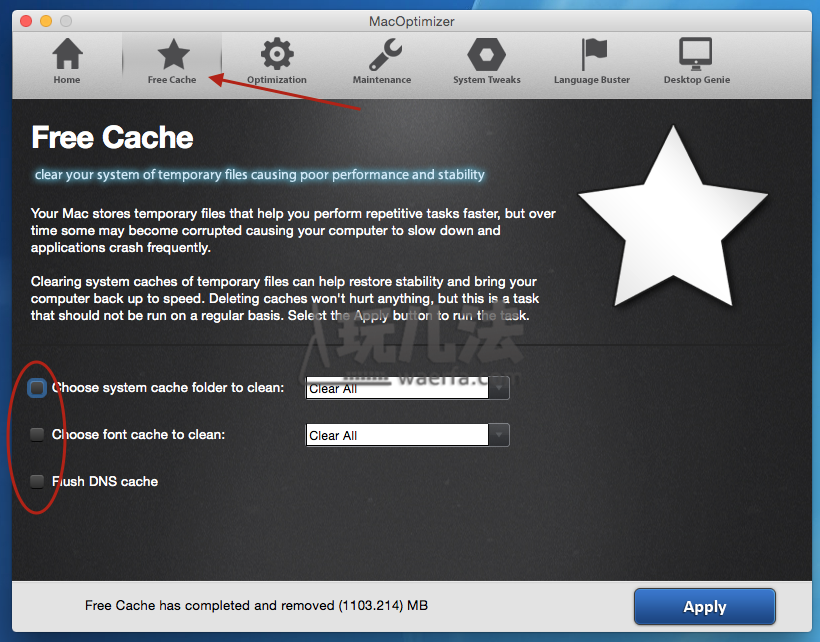The image size is (820, 642).
Task: Open the Maintenance wrench tool
Action: click(382, 61)
